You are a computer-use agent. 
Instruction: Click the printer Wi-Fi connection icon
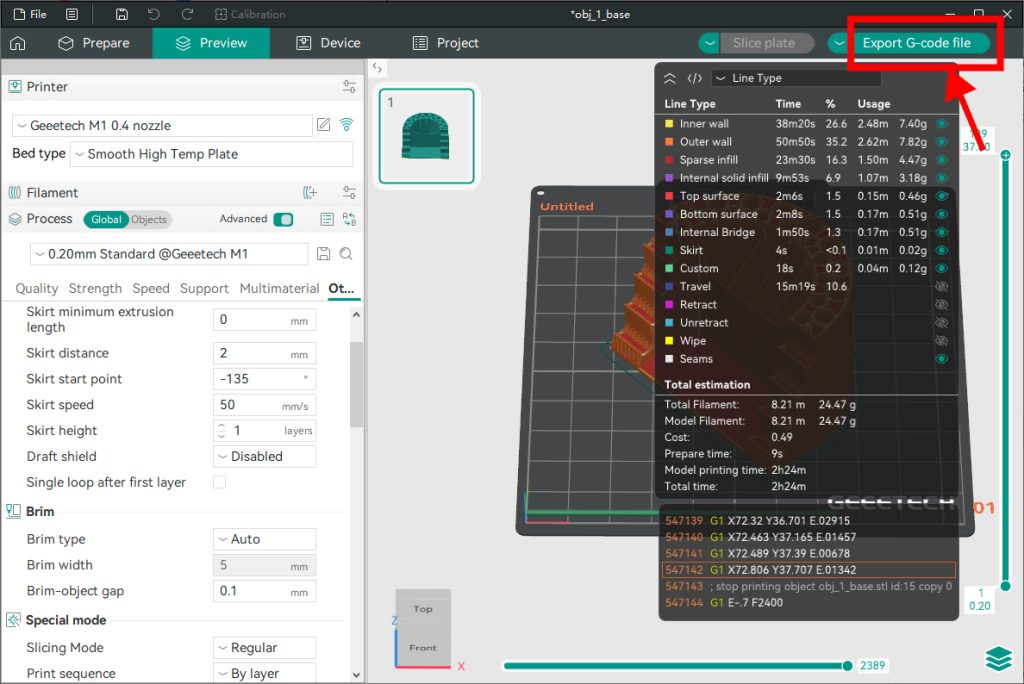coord(346,125)
